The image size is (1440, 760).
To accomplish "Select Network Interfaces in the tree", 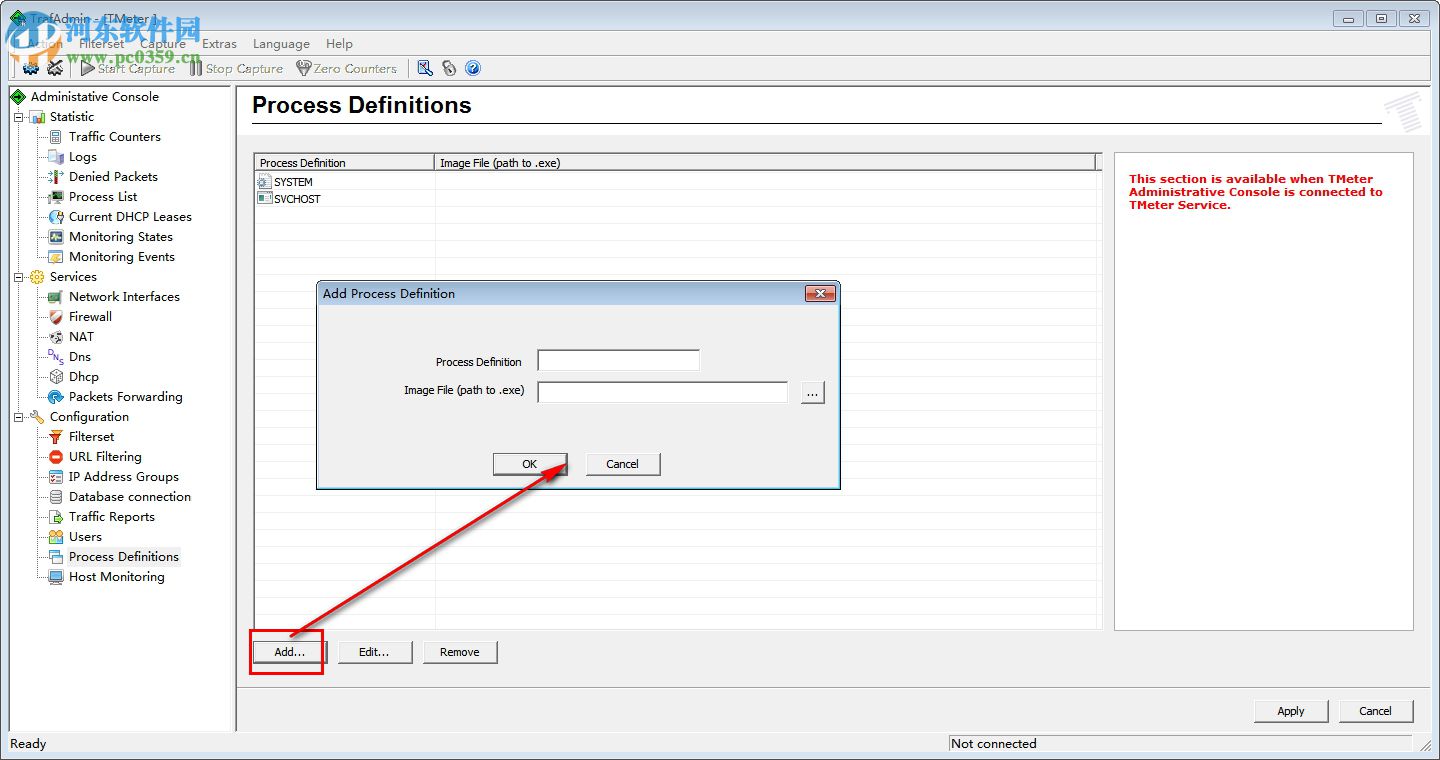I will point(124,297).
